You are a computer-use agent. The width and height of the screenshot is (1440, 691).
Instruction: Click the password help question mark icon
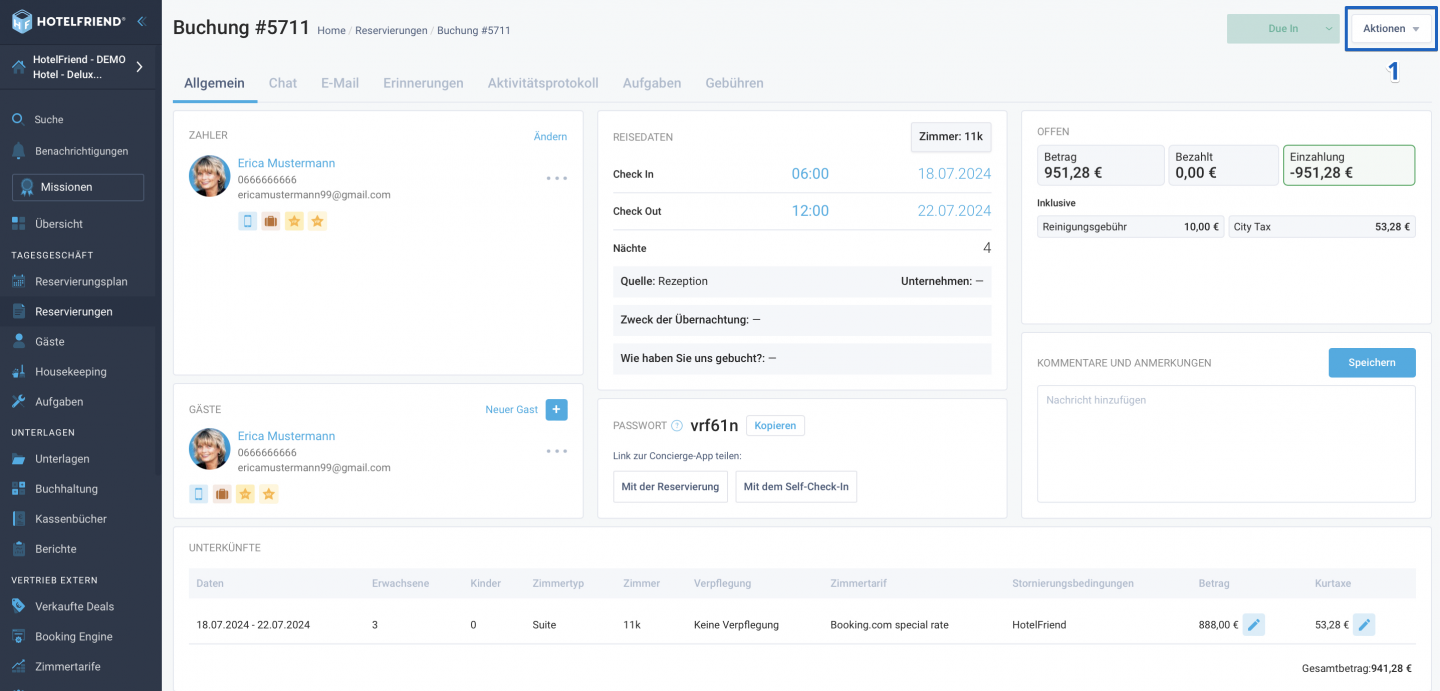tap(677, 426)
